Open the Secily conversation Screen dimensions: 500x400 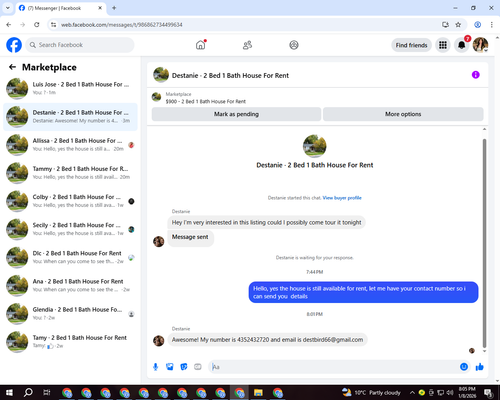coord(70,229)
